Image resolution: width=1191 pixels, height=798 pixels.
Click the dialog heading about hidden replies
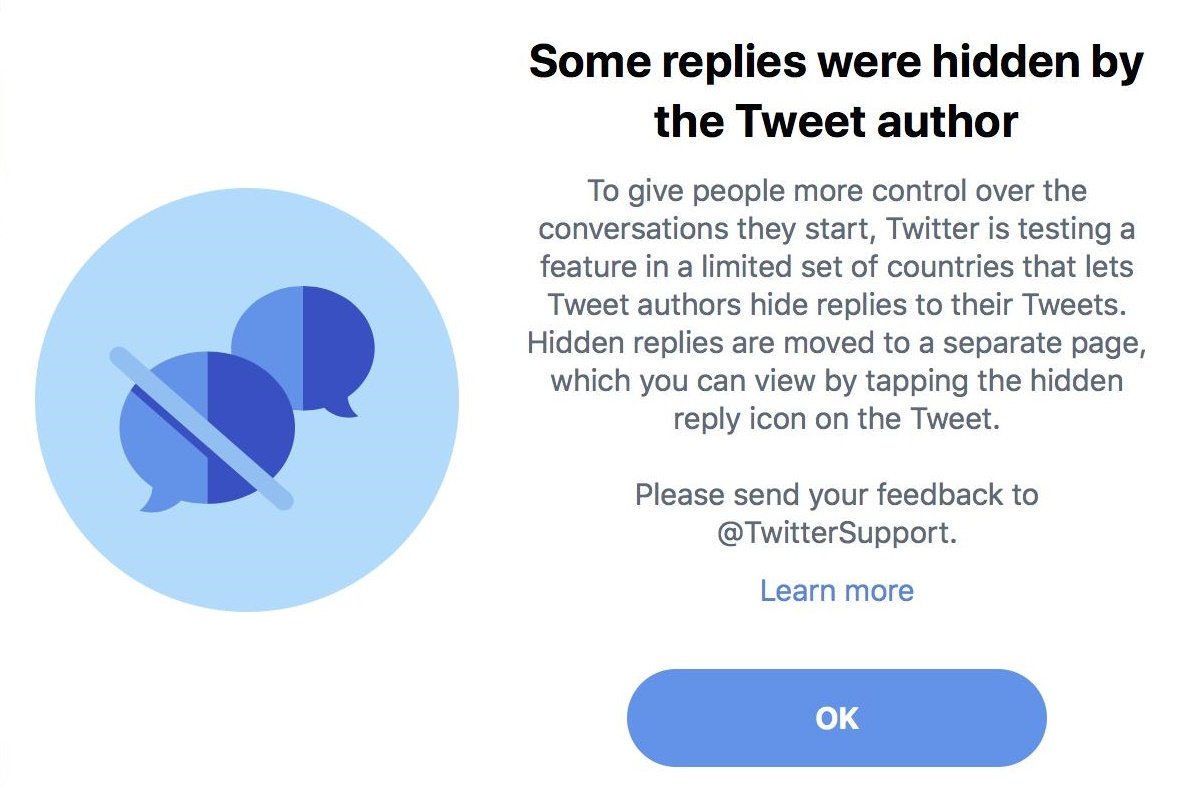[836, 90]
